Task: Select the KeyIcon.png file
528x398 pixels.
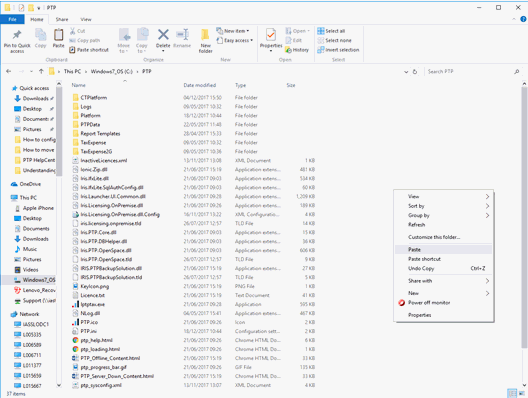Action: (x=95, y=286)
